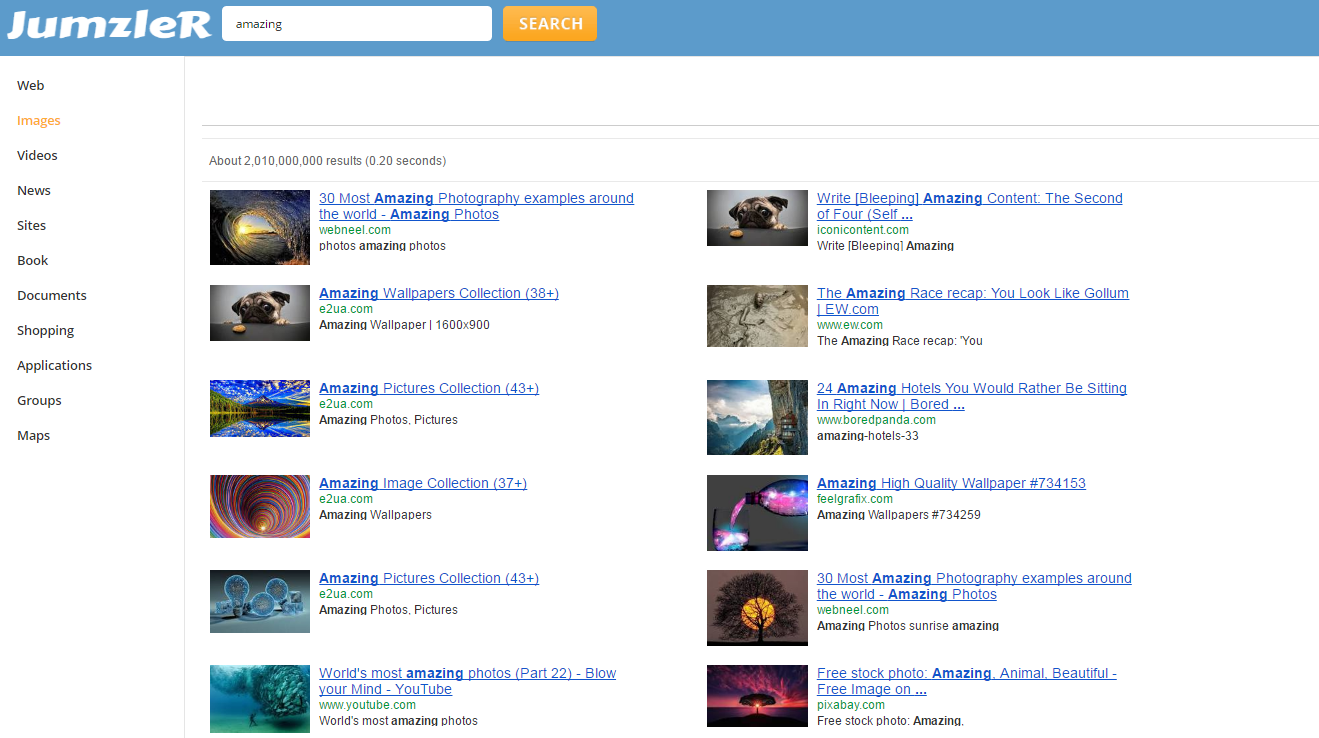Click e2ua.com URL under Wallpapers Collection (38+)

tap(346, 309)
